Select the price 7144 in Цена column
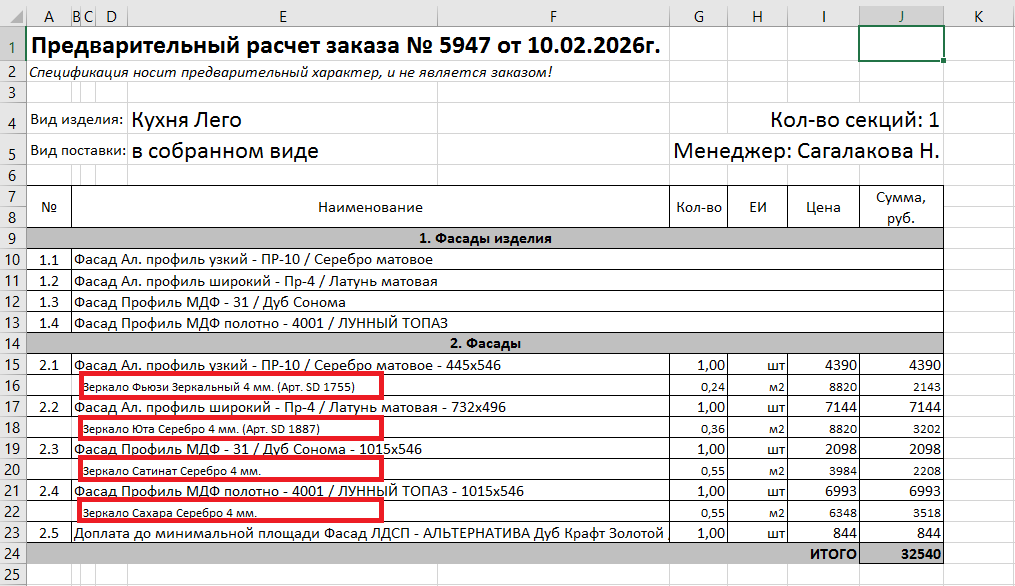The height and width of the screenshot is (586, 1015). [823, 407]
